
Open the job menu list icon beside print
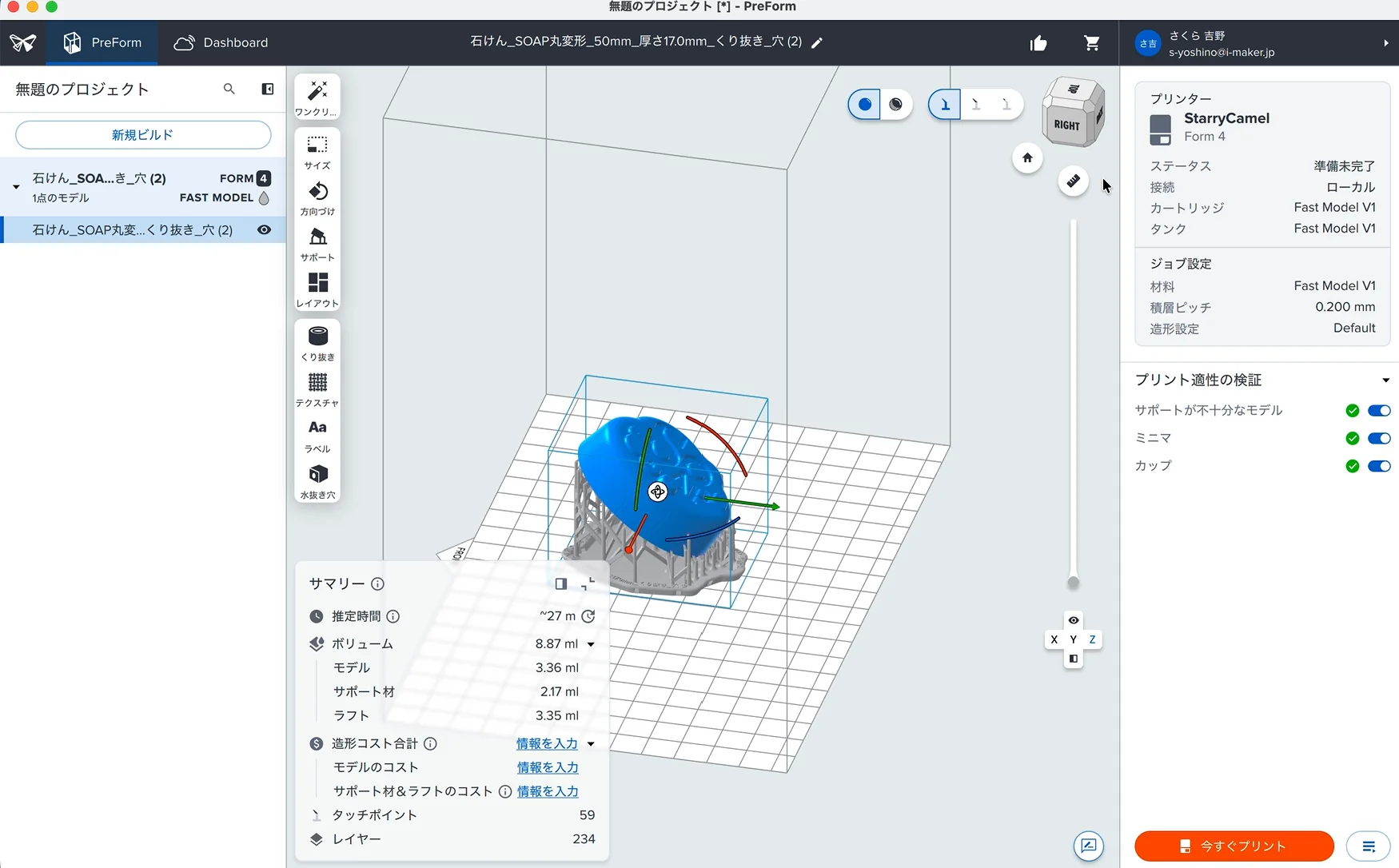click(1368, 846)
